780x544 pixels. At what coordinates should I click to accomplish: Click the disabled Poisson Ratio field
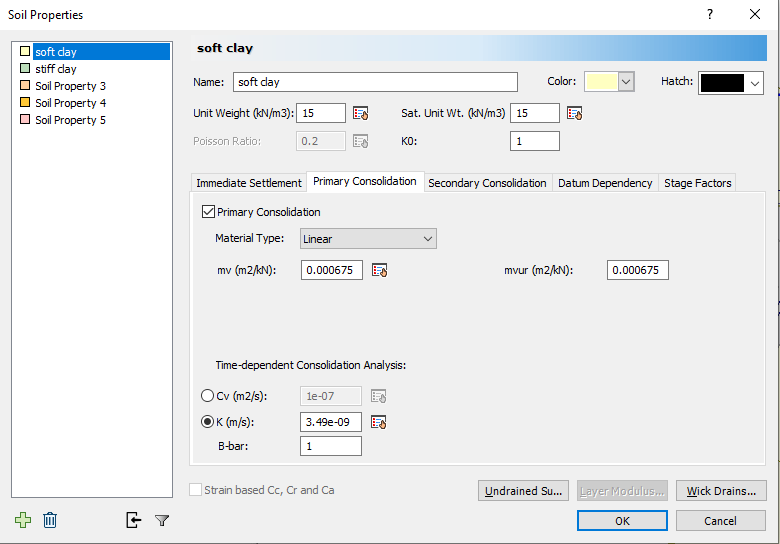pos(321,141)
